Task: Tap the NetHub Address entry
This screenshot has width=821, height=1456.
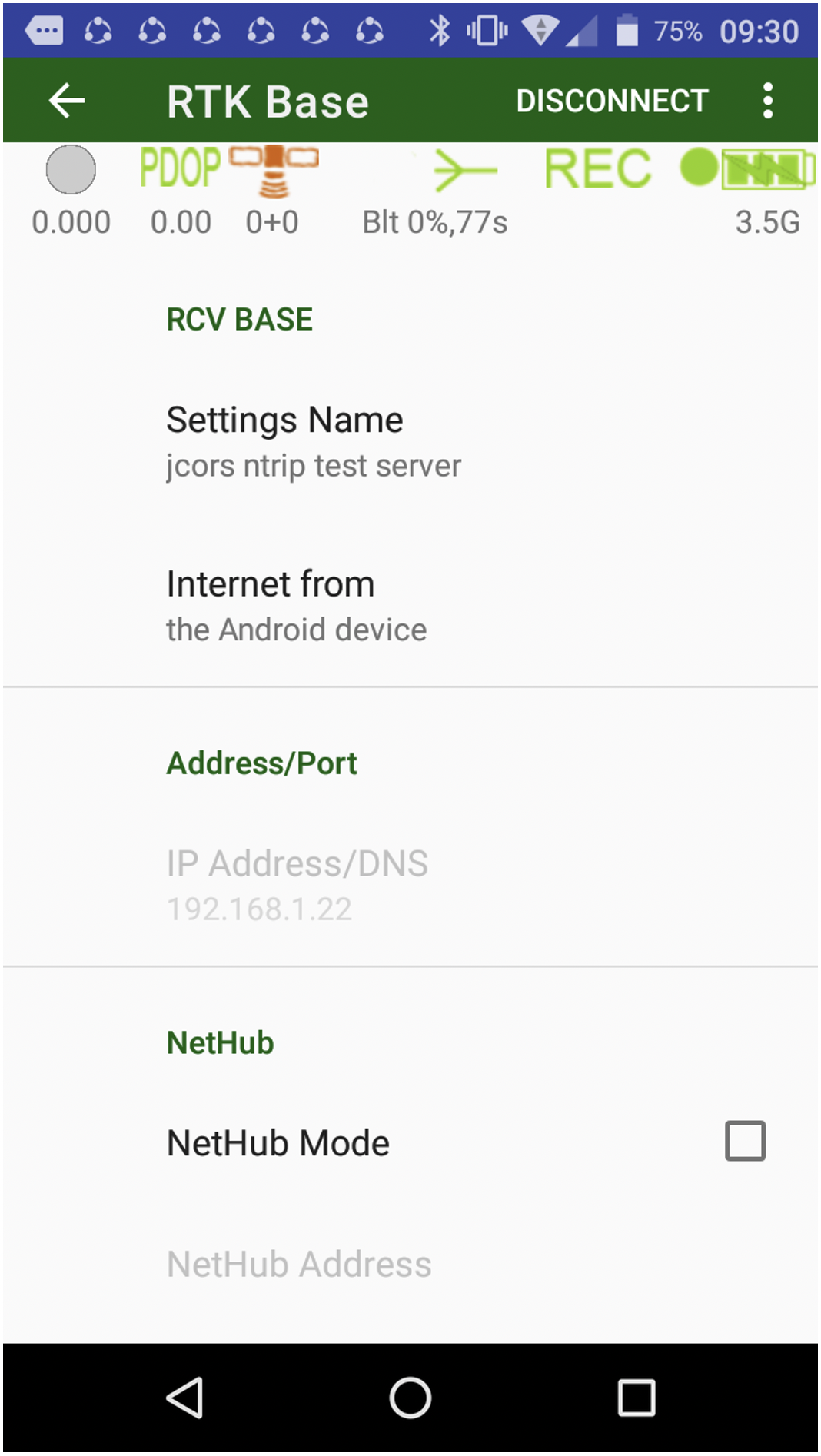Action: (x=410, y=1265)
